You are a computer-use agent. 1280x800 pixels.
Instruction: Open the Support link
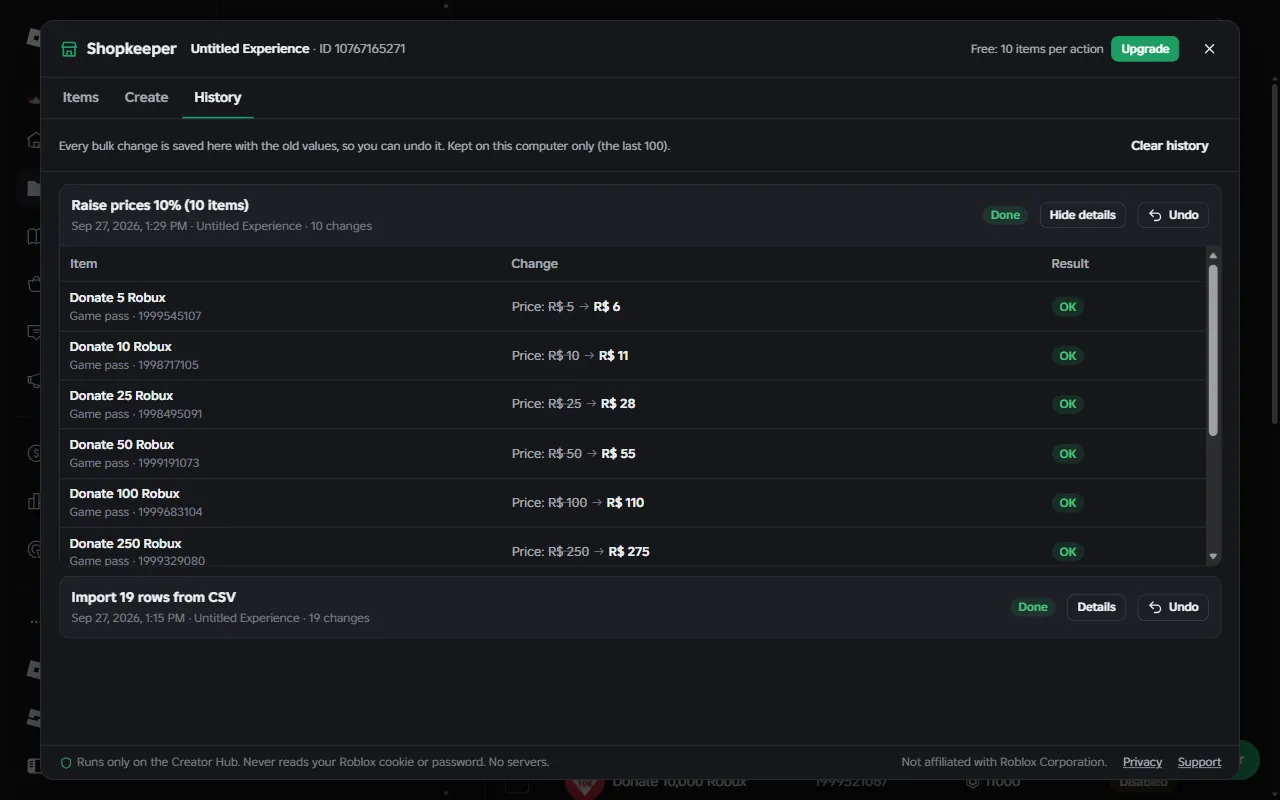[x=1199, y=762]
